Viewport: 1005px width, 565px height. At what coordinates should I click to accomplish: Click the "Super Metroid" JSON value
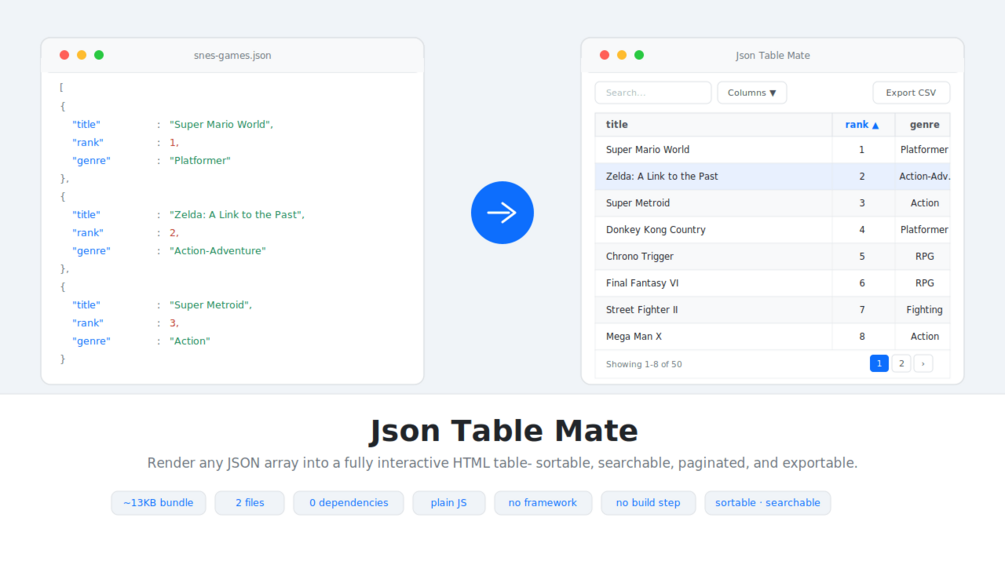click(210, 305)
